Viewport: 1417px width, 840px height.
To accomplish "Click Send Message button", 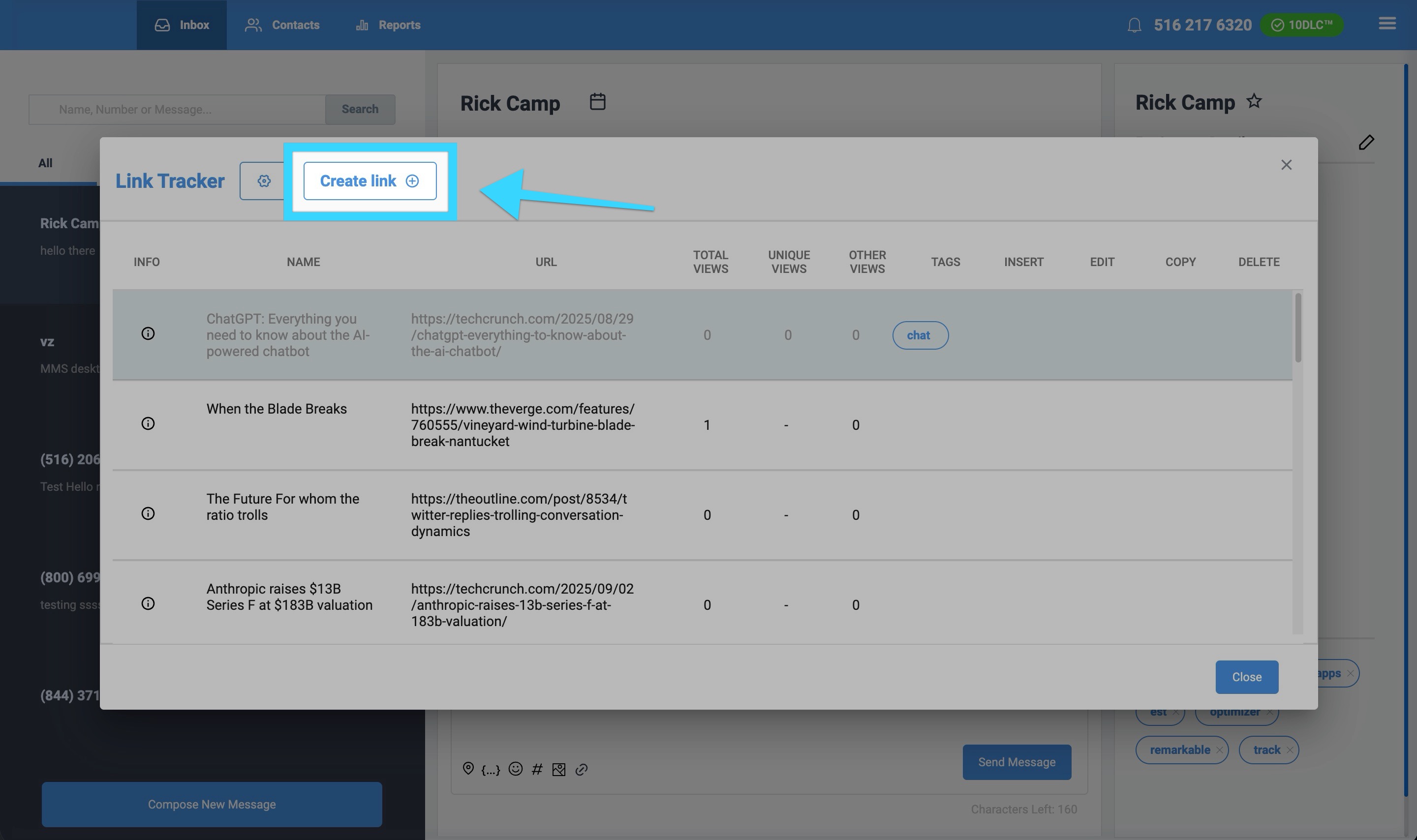I will [x=1017, y=762].
